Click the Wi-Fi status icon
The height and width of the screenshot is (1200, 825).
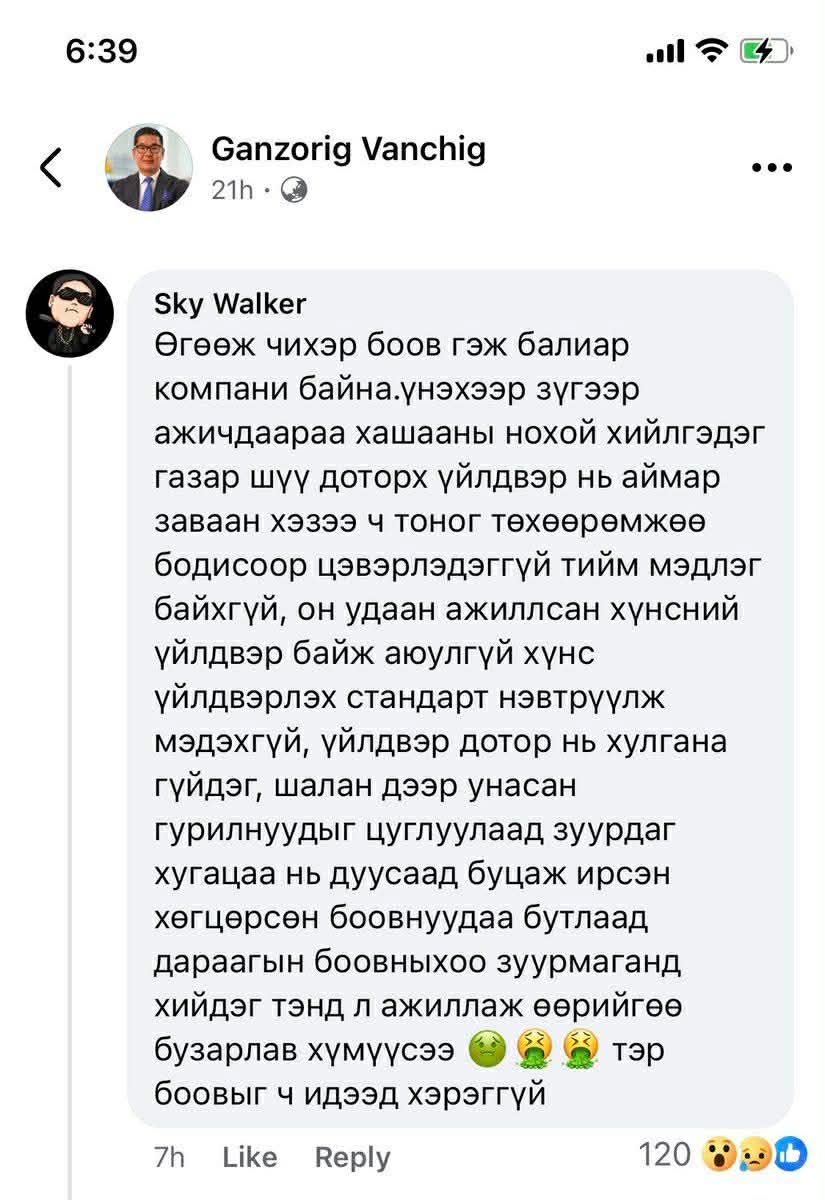[x=712, y=50]
